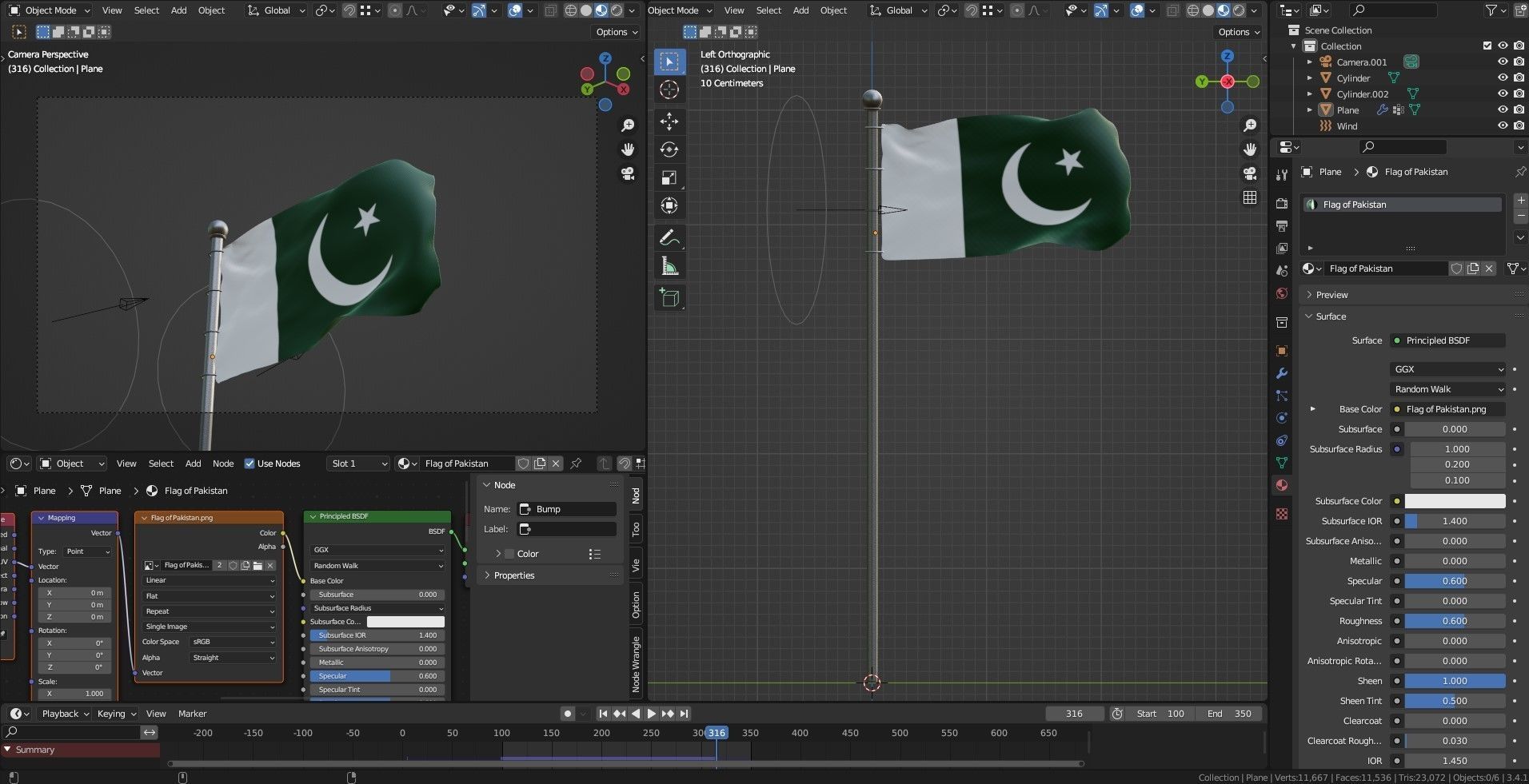
Task: Expand the Camera.001 item in the outliner
Action: pos(1309,62)
